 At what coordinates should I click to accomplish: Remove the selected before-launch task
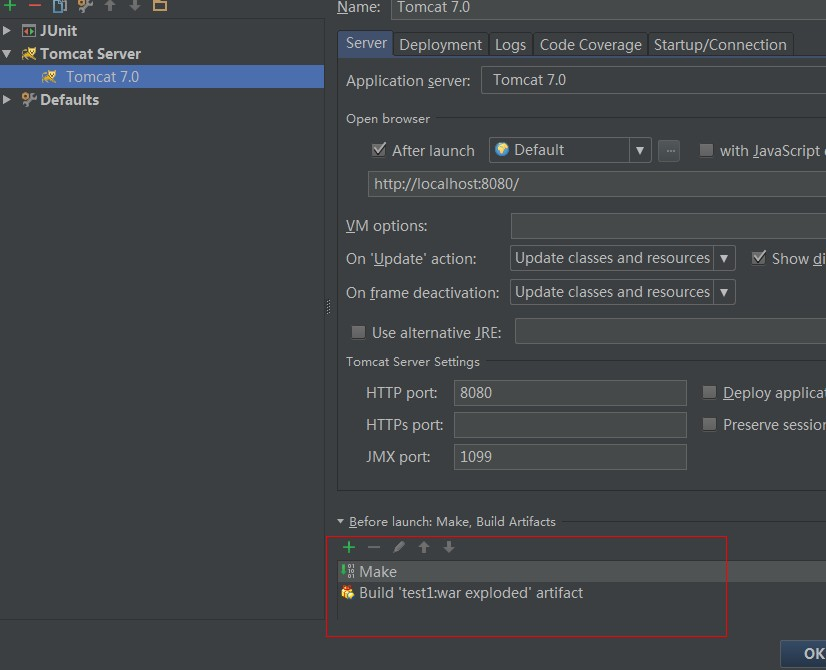click(x=374, y=547)
